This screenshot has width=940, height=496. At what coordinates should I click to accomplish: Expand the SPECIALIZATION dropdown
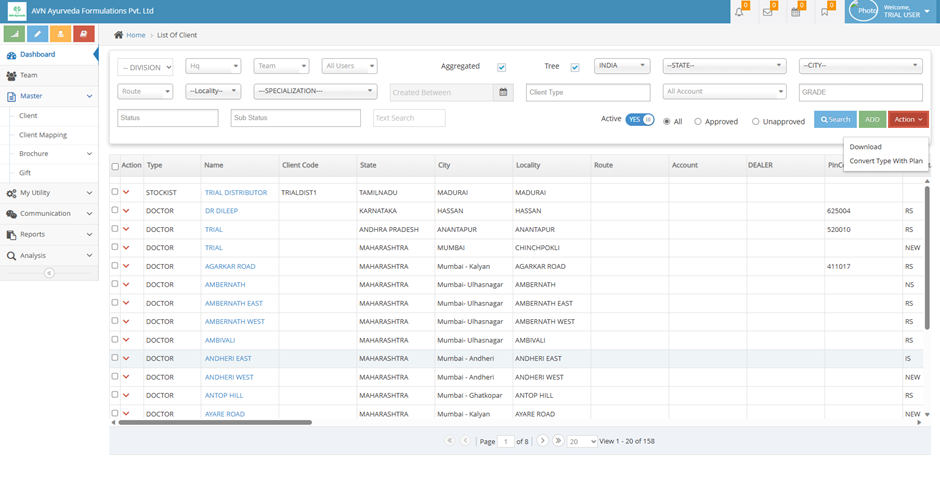(x=315, y=91)
